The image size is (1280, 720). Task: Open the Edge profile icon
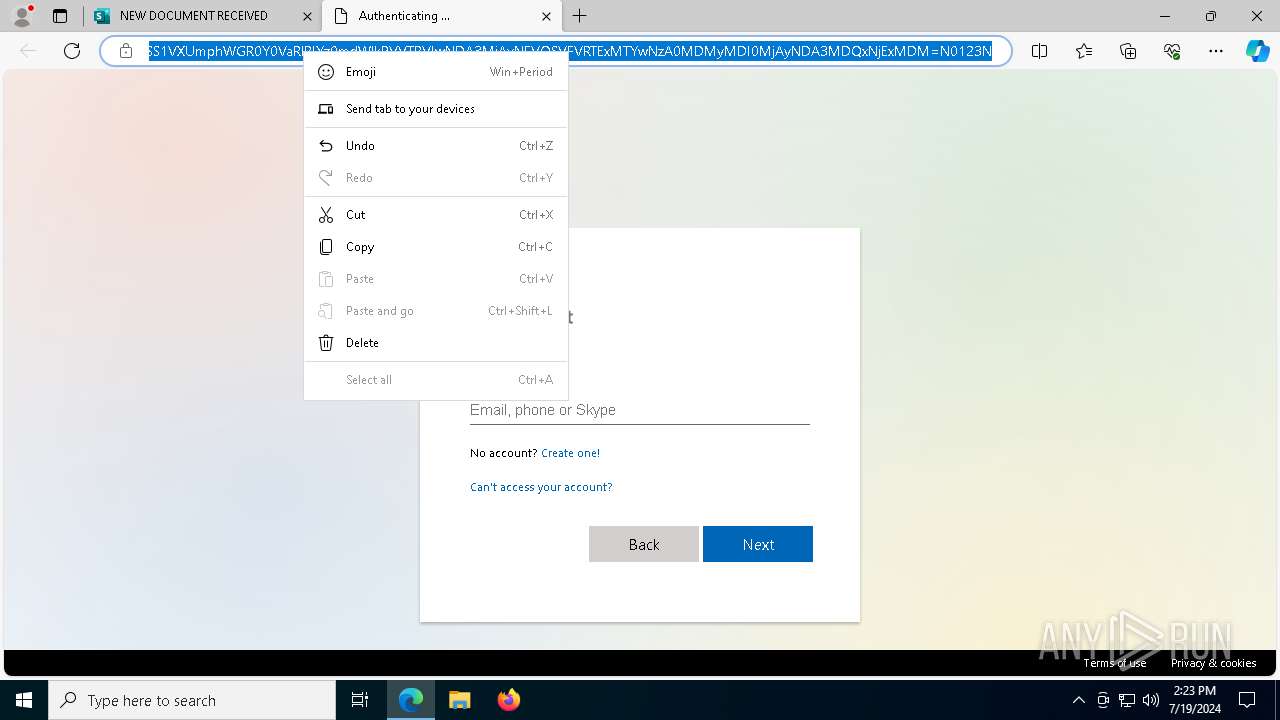tap(22, 16)
